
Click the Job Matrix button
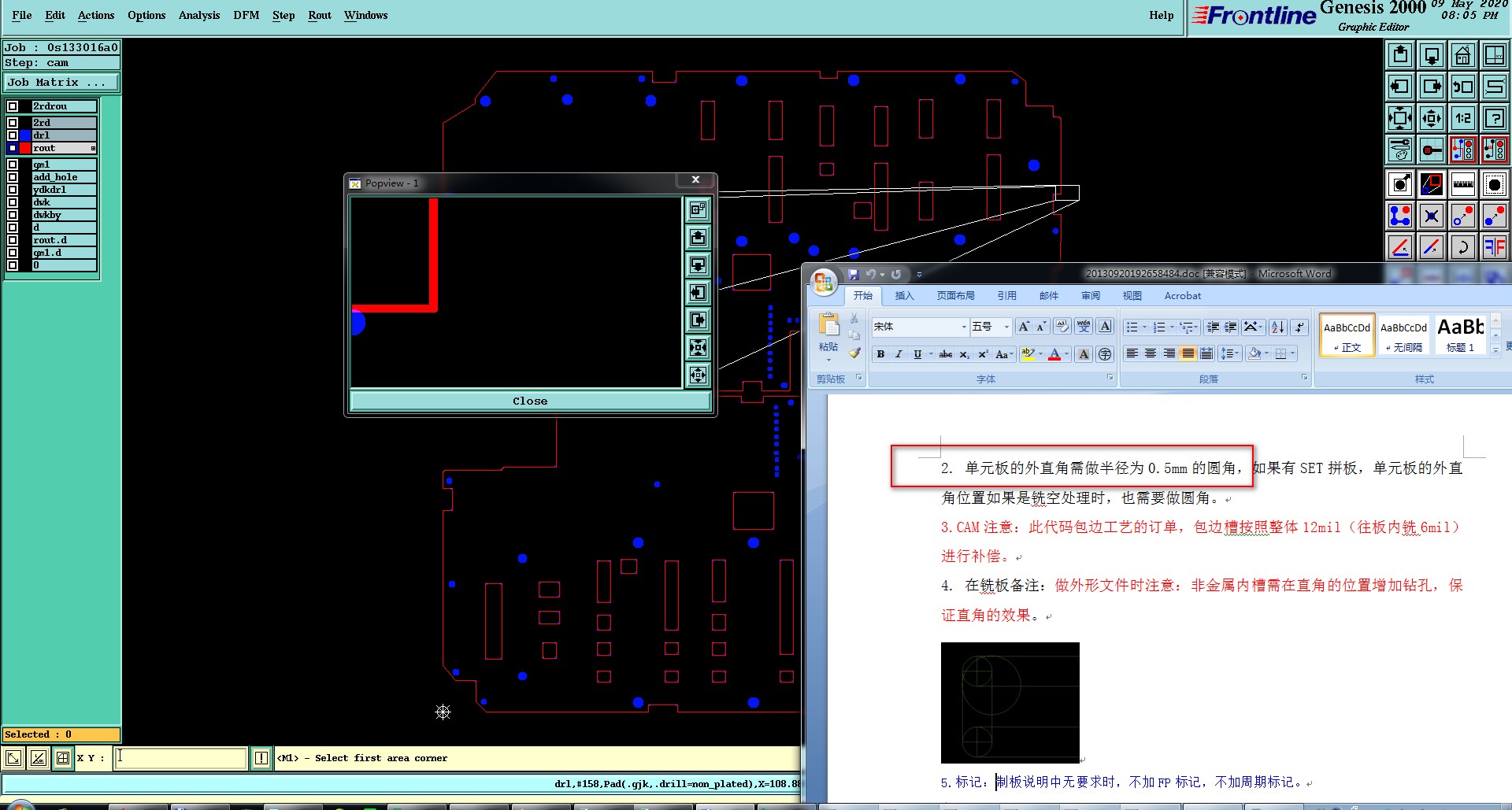[61, 83]
